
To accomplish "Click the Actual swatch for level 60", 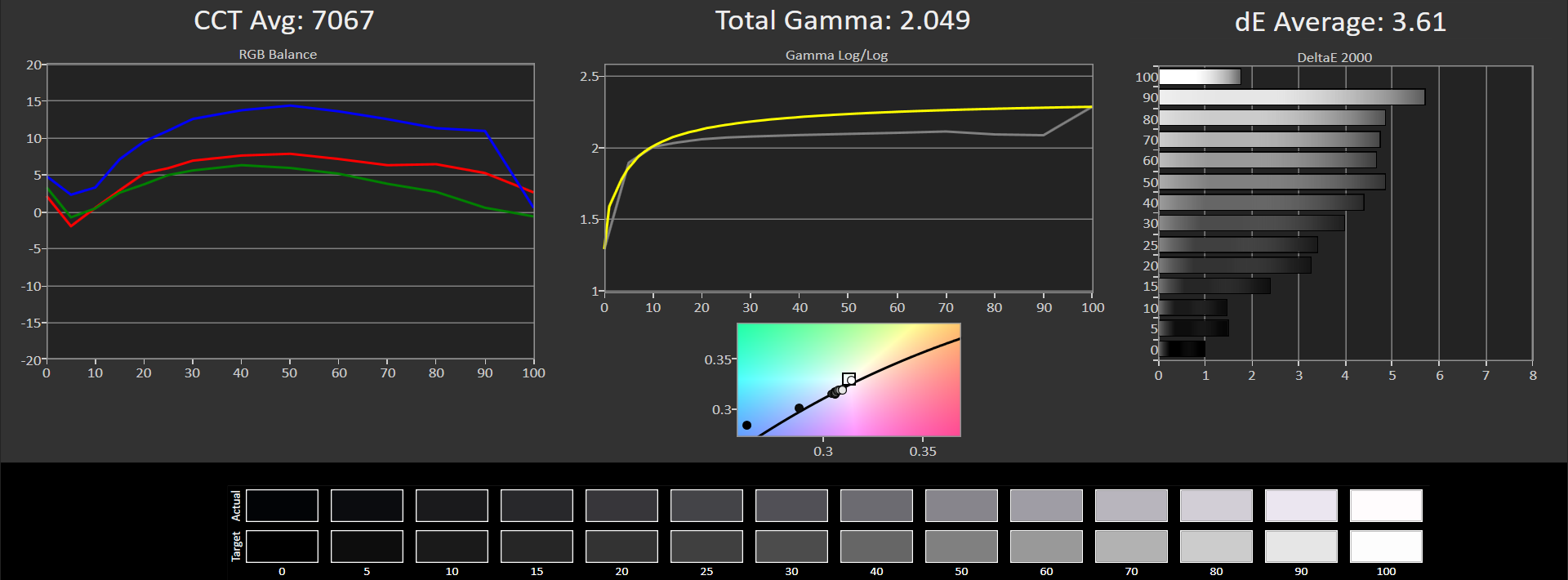I will pyautogui.click(x=1046, y=506).
